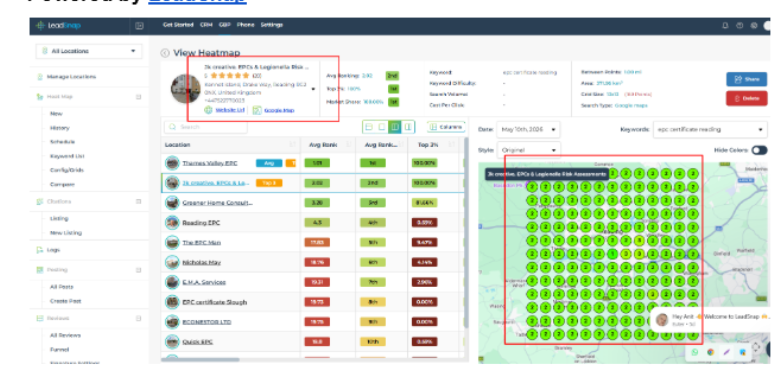This screenshot has height=370, width=772.
Task: Open the notifications bell icon
Action: (725, 26)
